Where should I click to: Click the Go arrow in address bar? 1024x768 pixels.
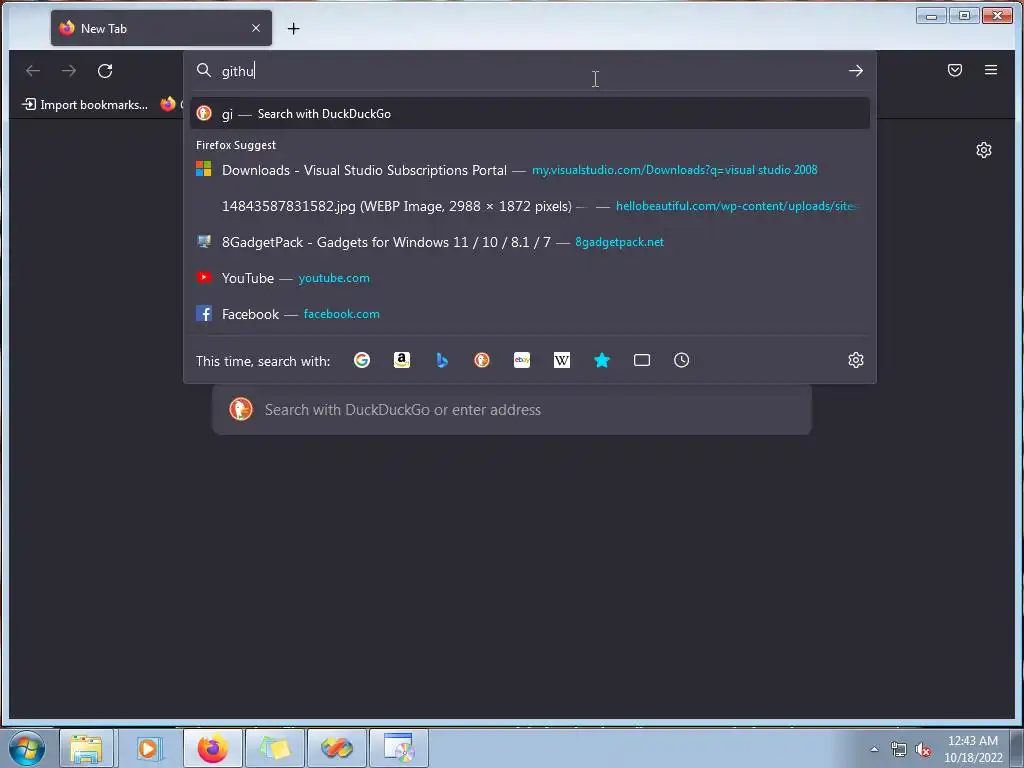pos(856,71)
